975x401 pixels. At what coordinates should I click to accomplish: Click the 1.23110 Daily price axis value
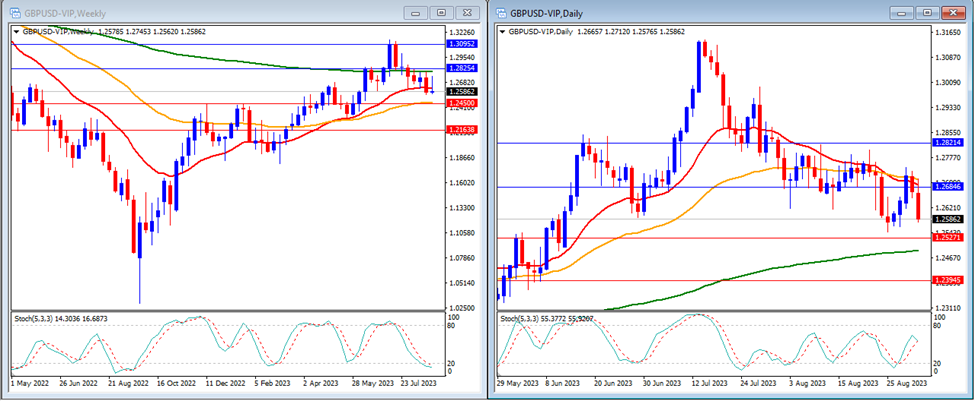coord(948,308)
